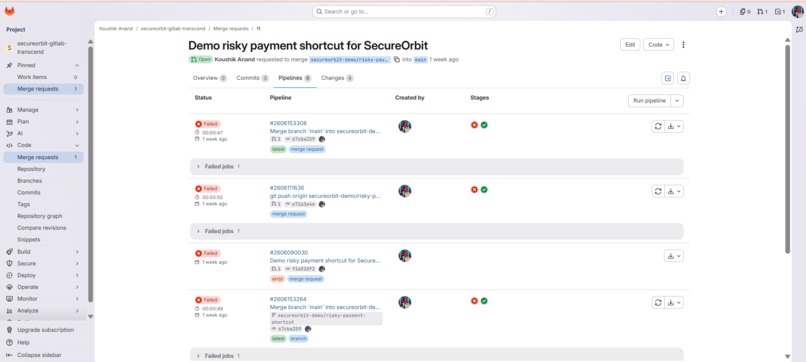Open the GitLab home logo
The width and height of the screenshot is (806, 362).
[x=9, y=11]
